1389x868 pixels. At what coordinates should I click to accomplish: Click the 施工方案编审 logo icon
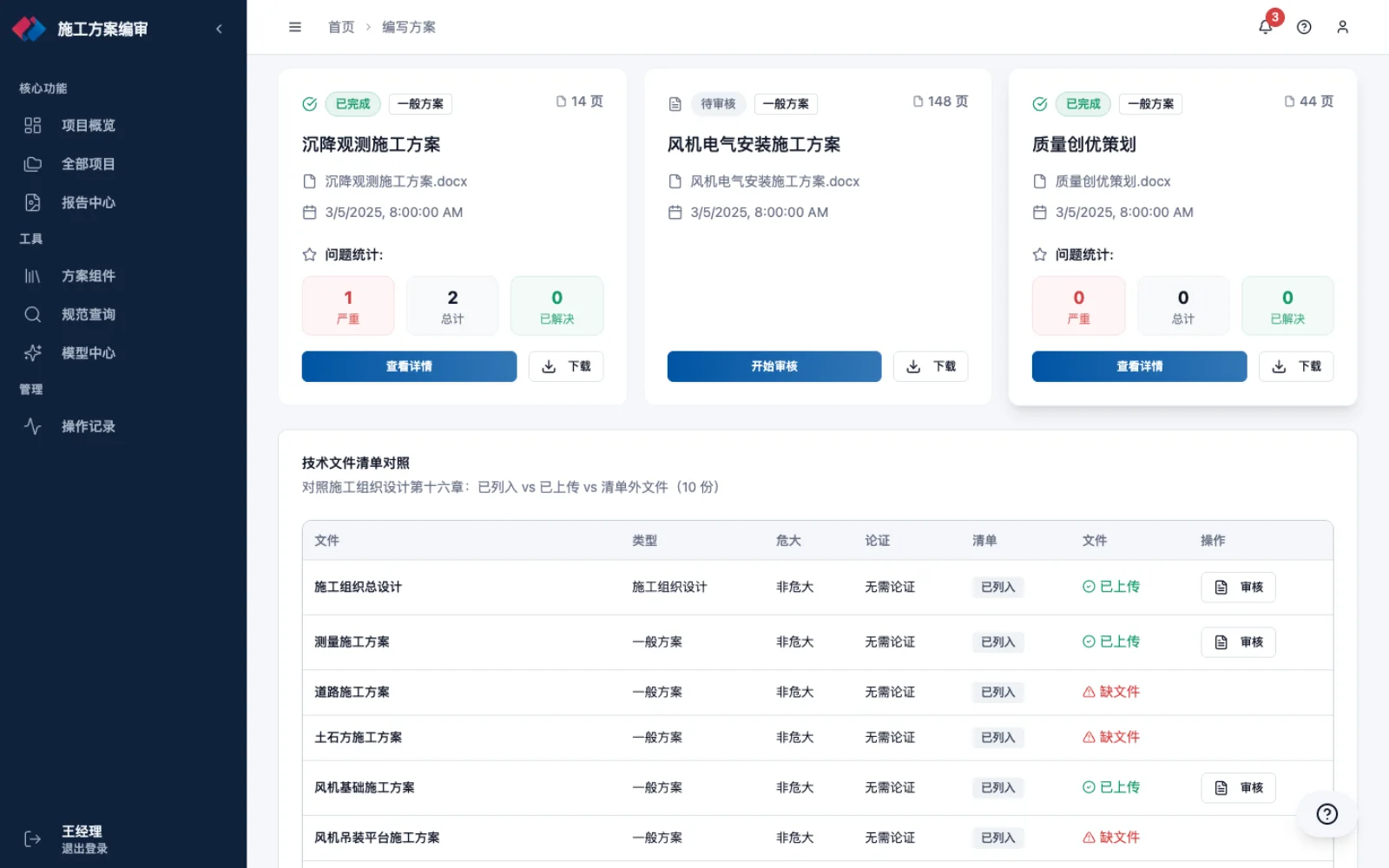pos(29,29)
